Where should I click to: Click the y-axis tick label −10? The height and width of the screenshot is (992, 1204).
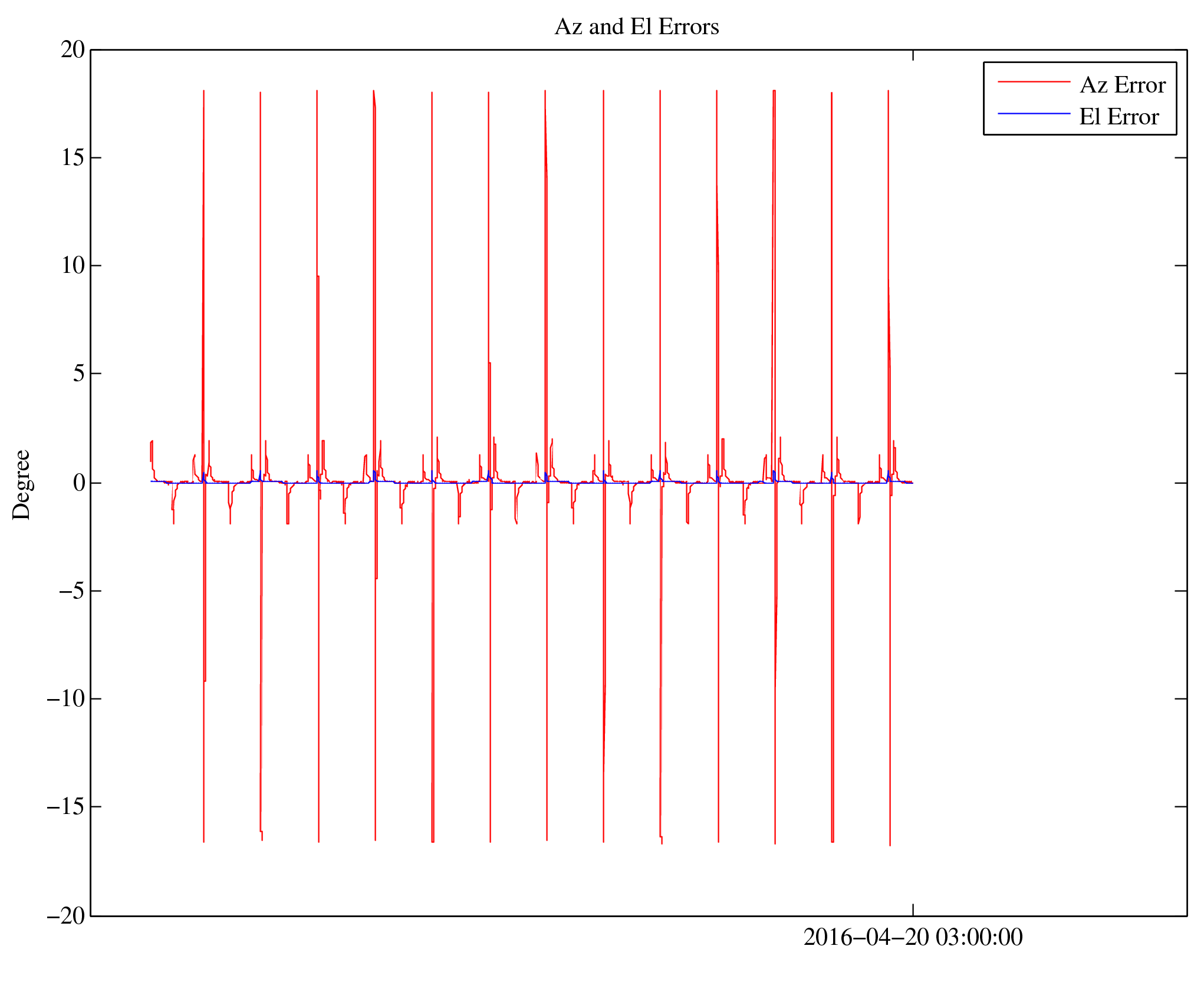66,699
